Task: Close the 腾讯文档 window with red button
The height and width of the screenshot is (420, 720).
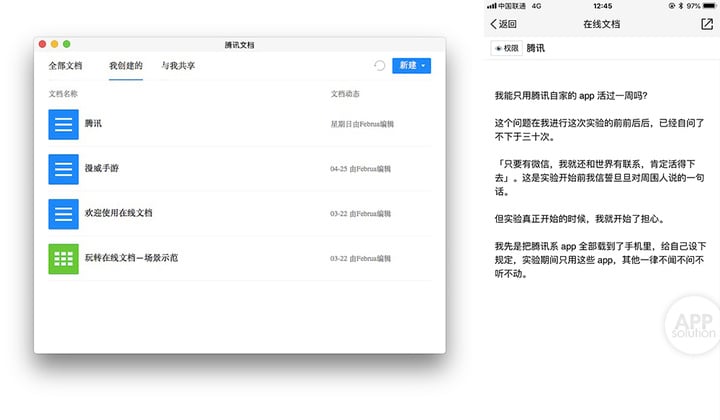Action: [x=42, y=44]
